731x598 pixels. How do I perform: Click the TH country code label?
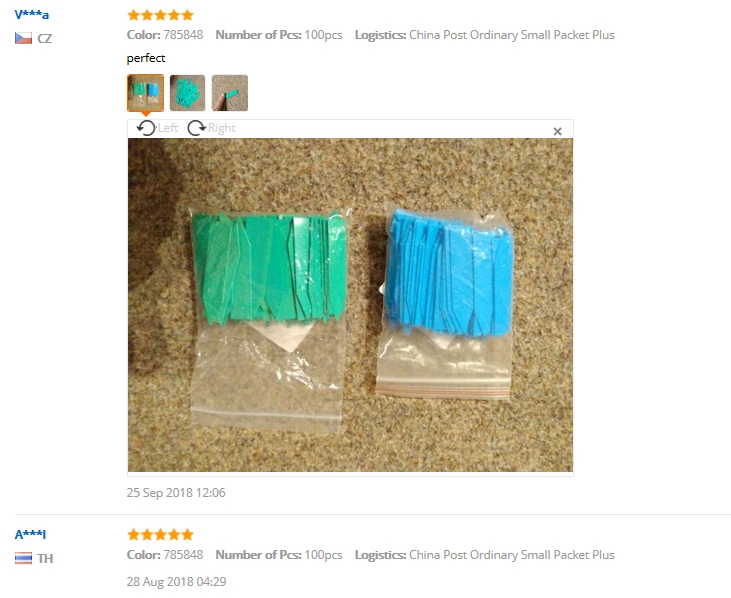(x=45, y=558)
